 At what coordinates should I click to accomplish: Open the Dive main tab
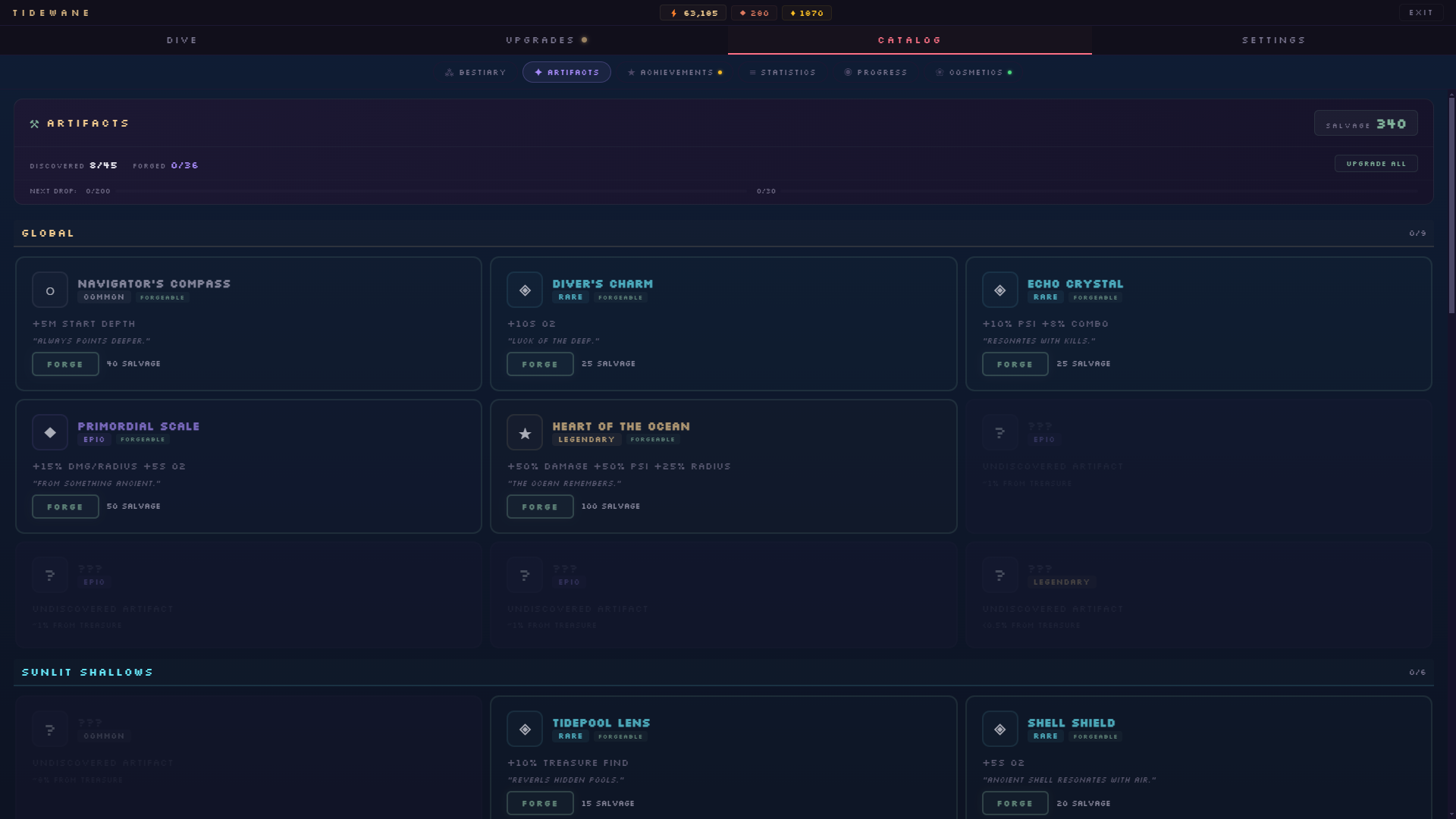coord(182,40)
